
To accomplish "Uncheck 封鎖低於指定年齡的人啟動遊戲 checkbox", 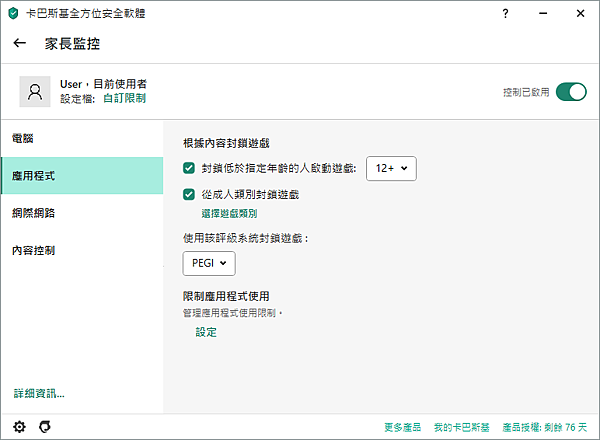I will 189,169.
